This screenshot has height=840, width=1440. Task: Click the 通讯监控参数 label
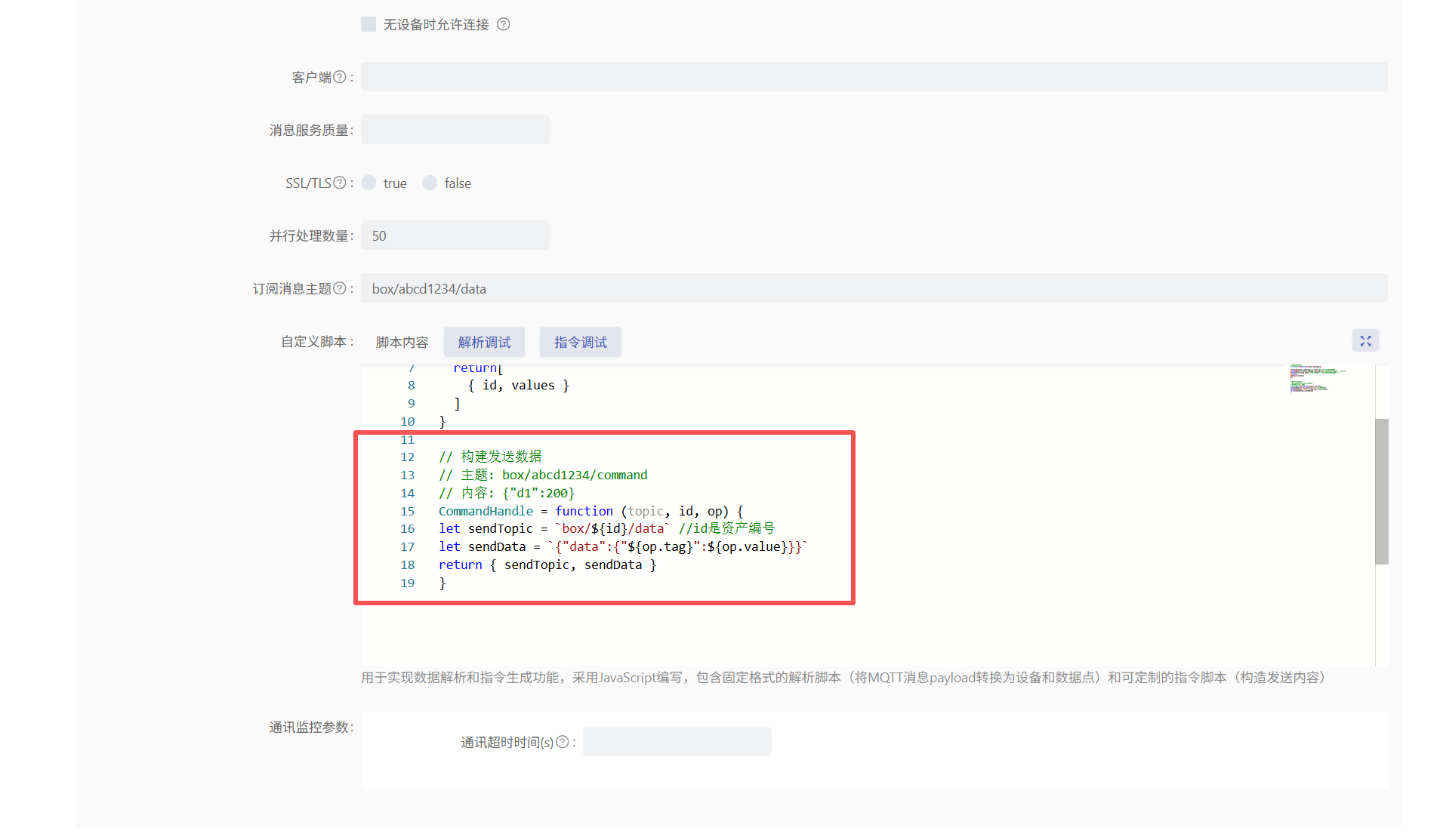pyautogui.click(x=311, y=727)
